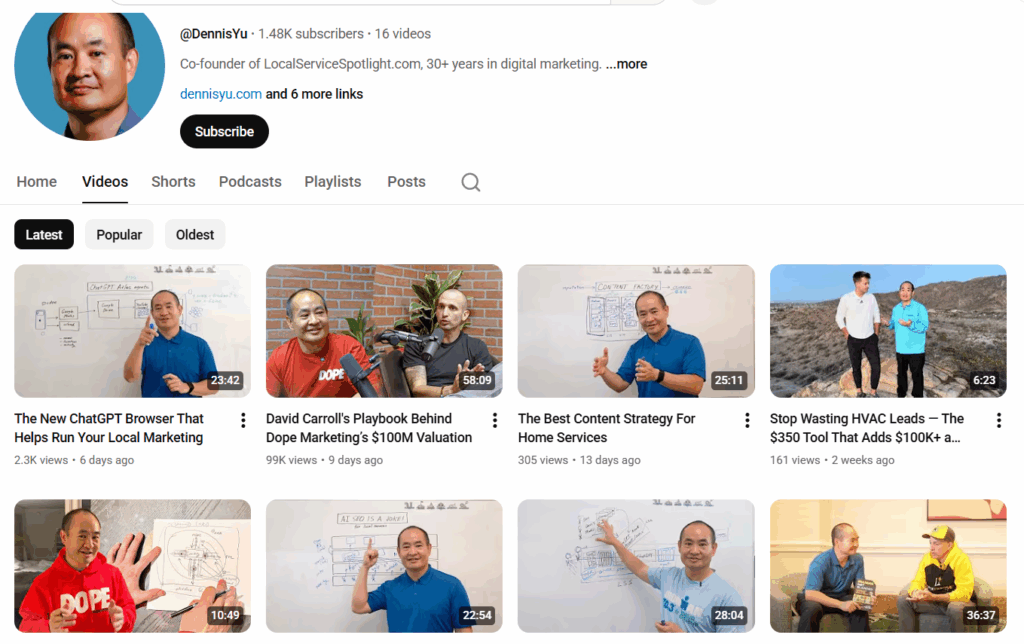Expand the 'and 6 more links' list
1024x644 pixels.
click(314, 94)
